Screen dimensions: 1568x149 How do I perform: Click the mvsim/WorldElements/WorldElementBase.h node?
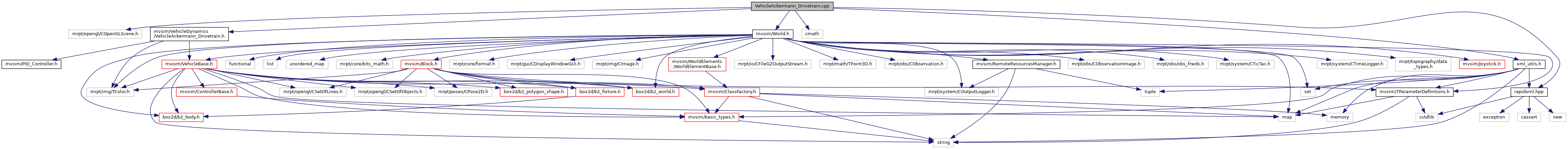click(697, 63)
